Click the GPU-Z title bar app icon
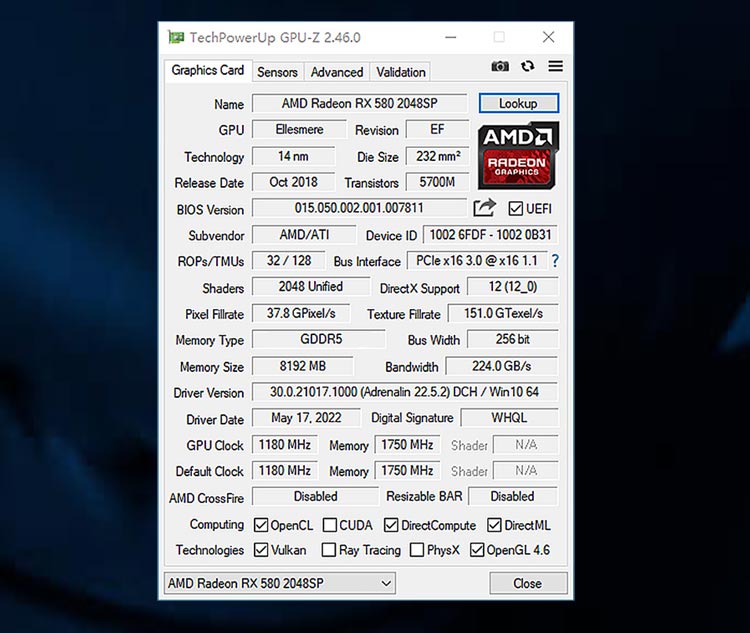750x633 pixels. (176, 37)
